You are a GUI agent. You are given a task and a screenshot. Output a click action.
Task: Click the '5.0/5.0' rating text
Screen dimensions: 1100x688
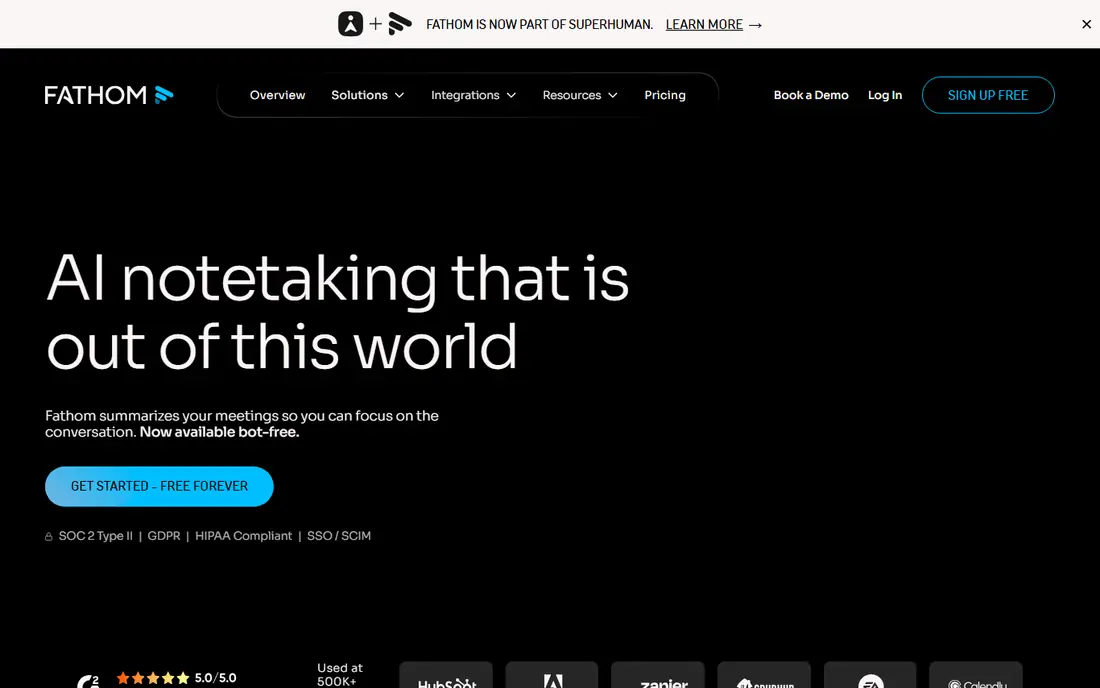215,677
